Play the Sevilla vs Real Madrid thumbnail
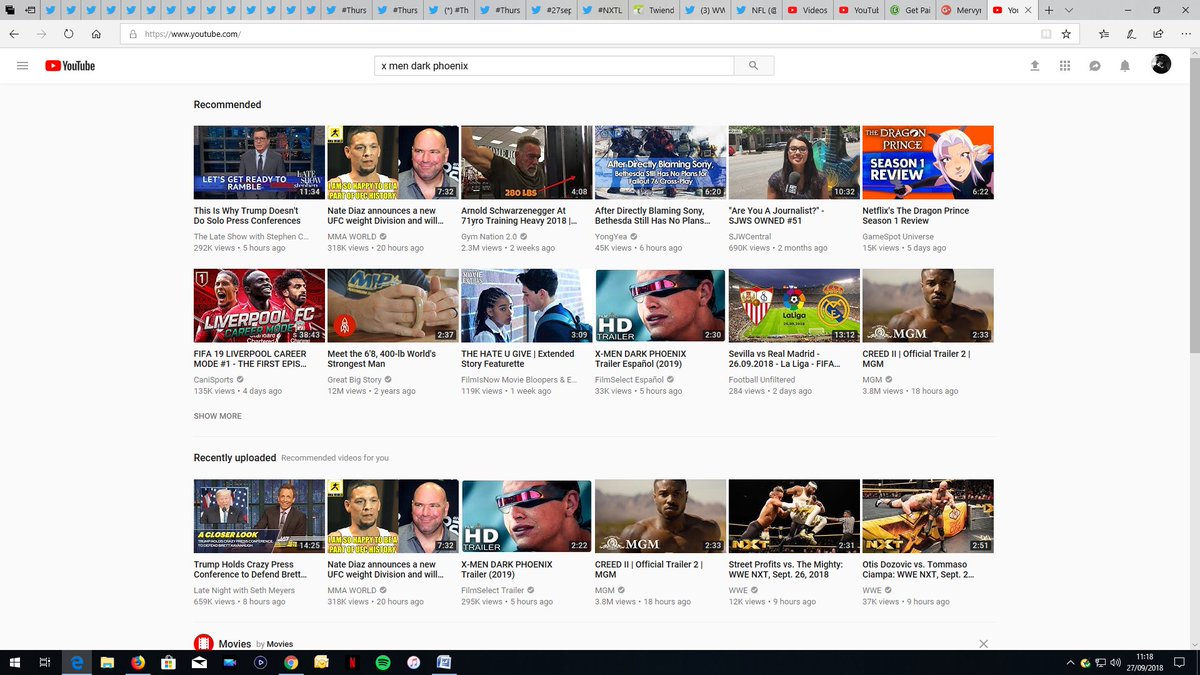This screenshot has height=675, width=1200. click(794, 305)
